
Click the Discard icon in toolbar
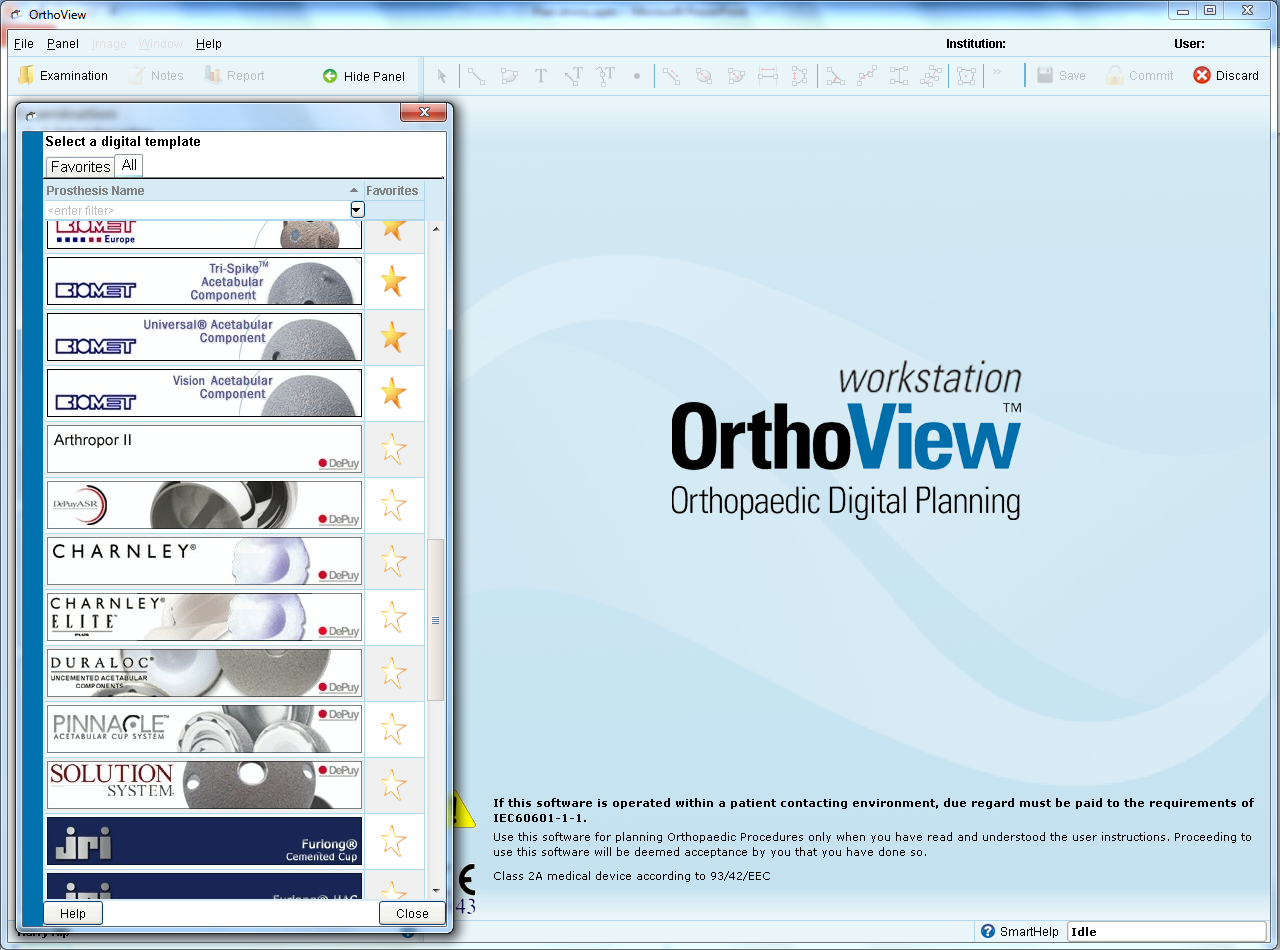coord(1201,76)
